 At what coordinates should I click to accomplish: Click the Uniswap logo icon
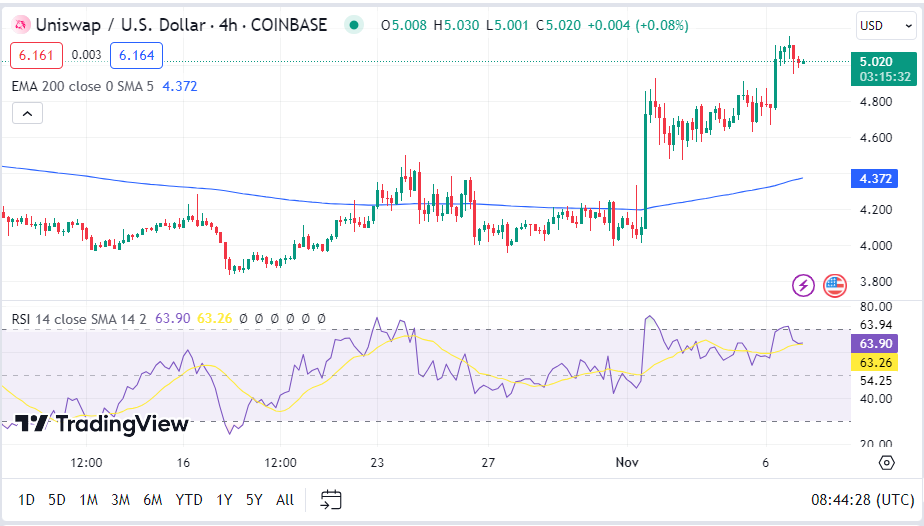[18, 25]
